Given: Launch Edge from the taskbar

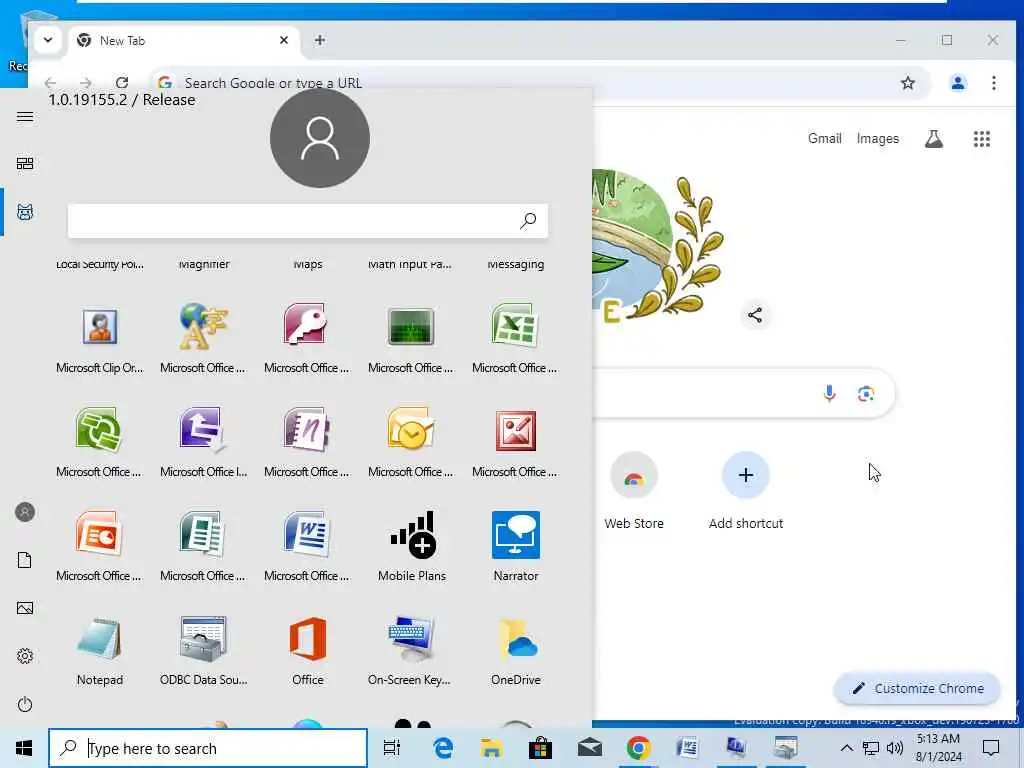Looking at the screenshot, I should [443, 748].
